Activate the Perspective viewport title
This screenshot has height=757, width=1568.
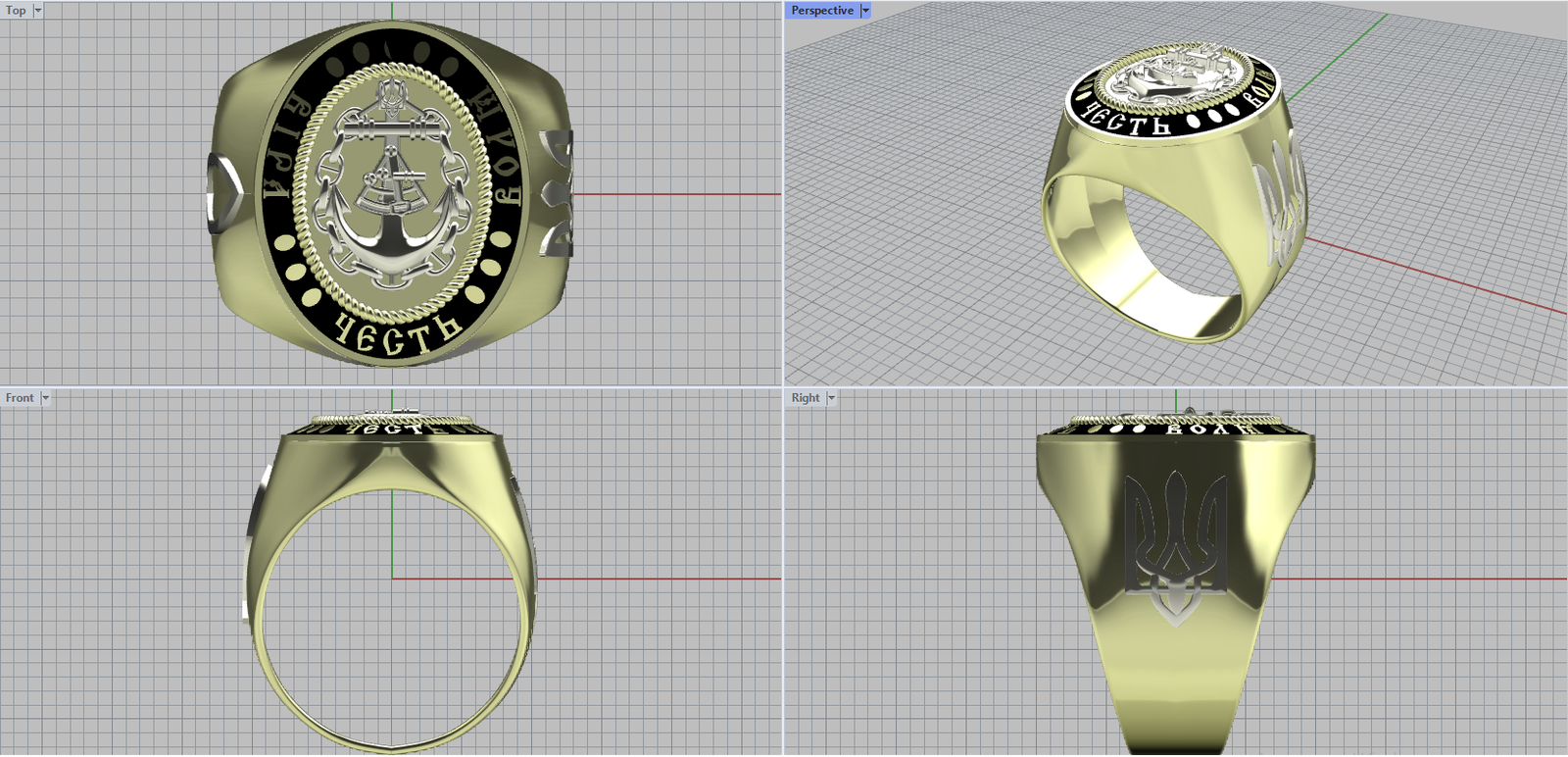pyautogui.click(x=821, y=10)
